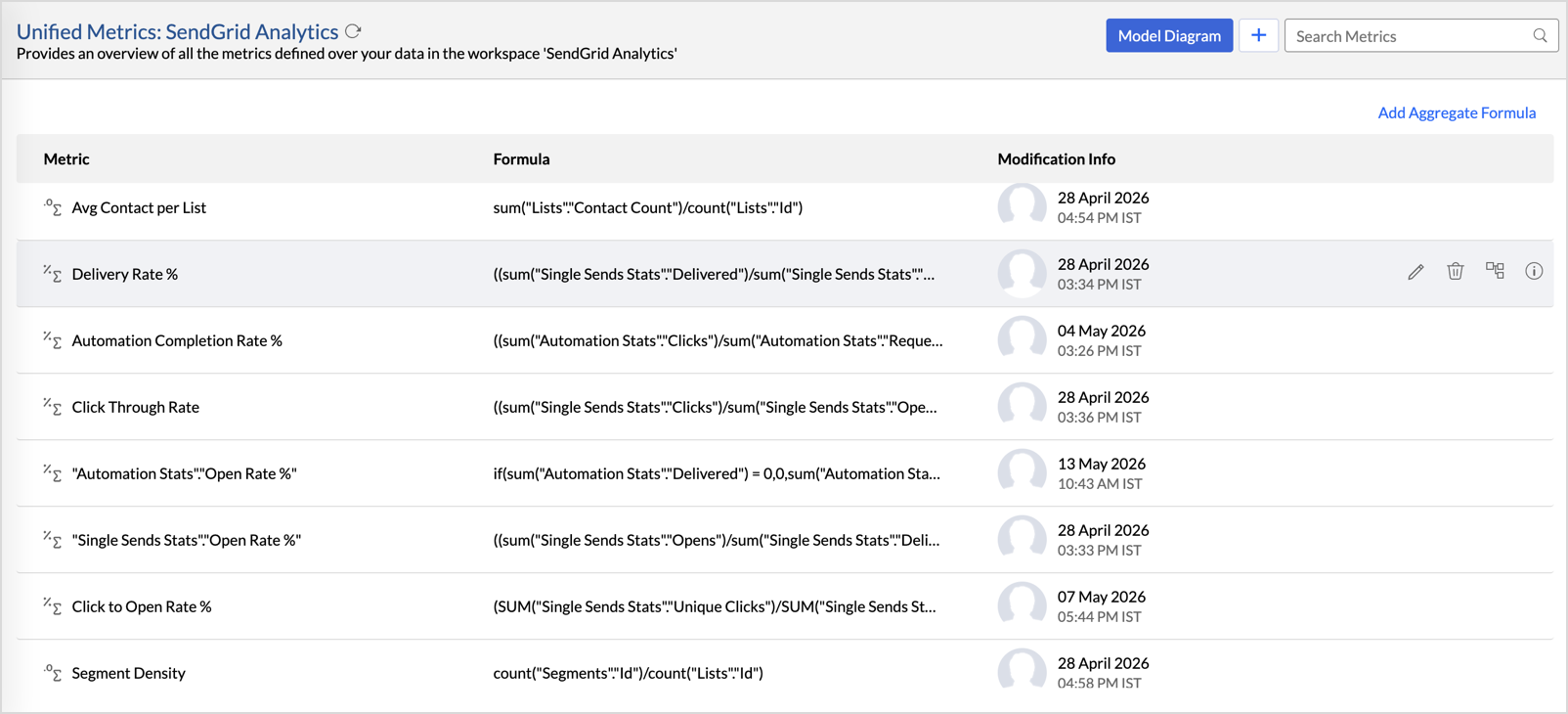
Task: Open the Model Diagram view
Action: (1169, 35)
